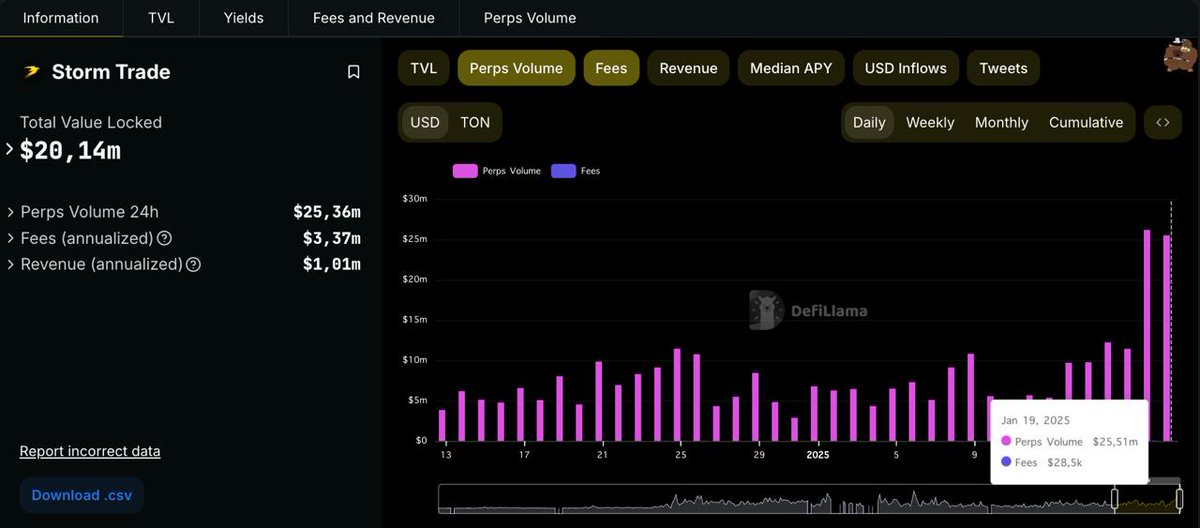This screenshot has height=528, width=1200.
Task: Click the $20,14m TVL value
Action: 70,150
